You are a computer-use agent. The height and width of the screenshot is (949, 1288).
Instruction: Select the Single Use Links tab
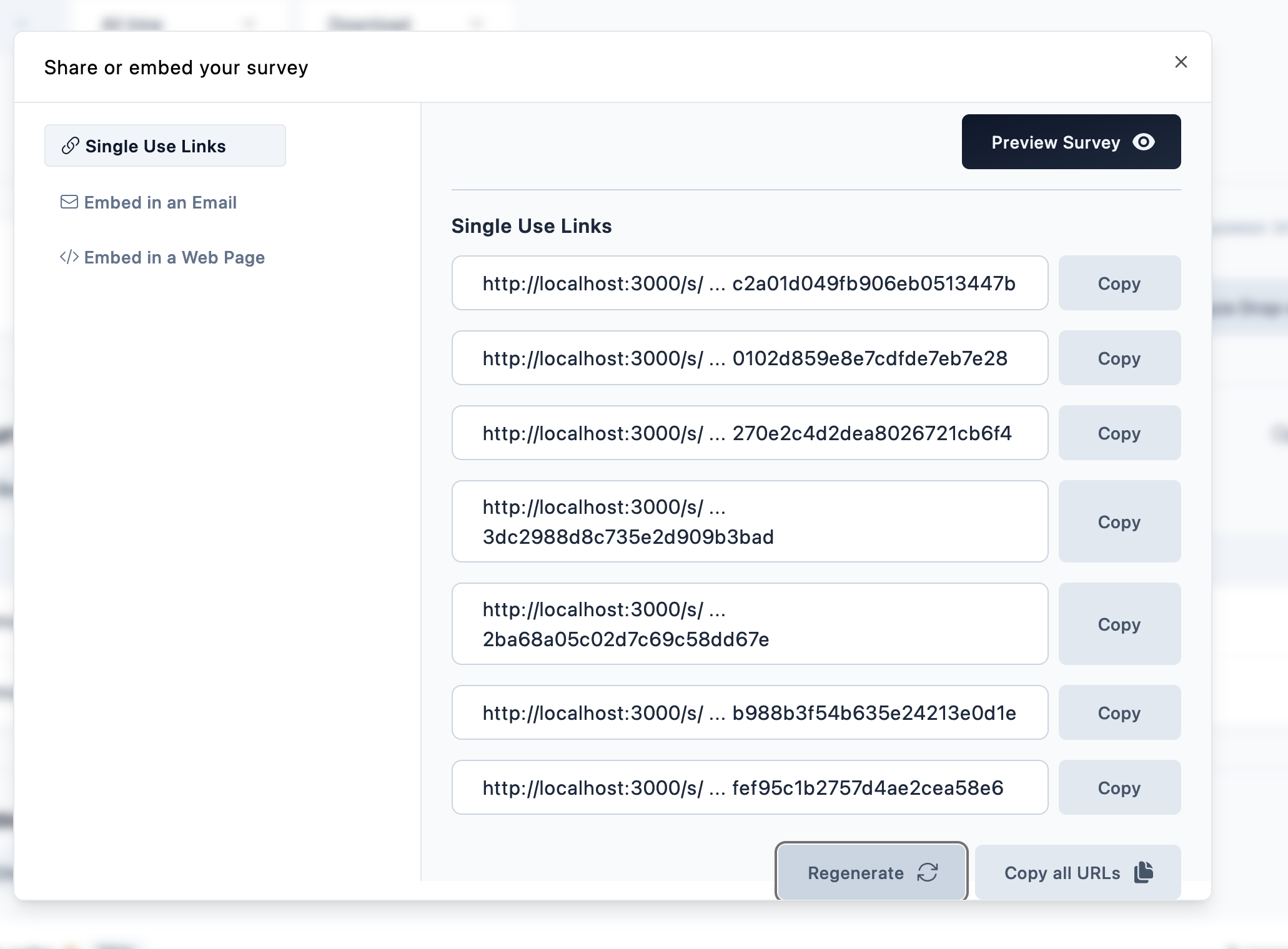[156, 145]
